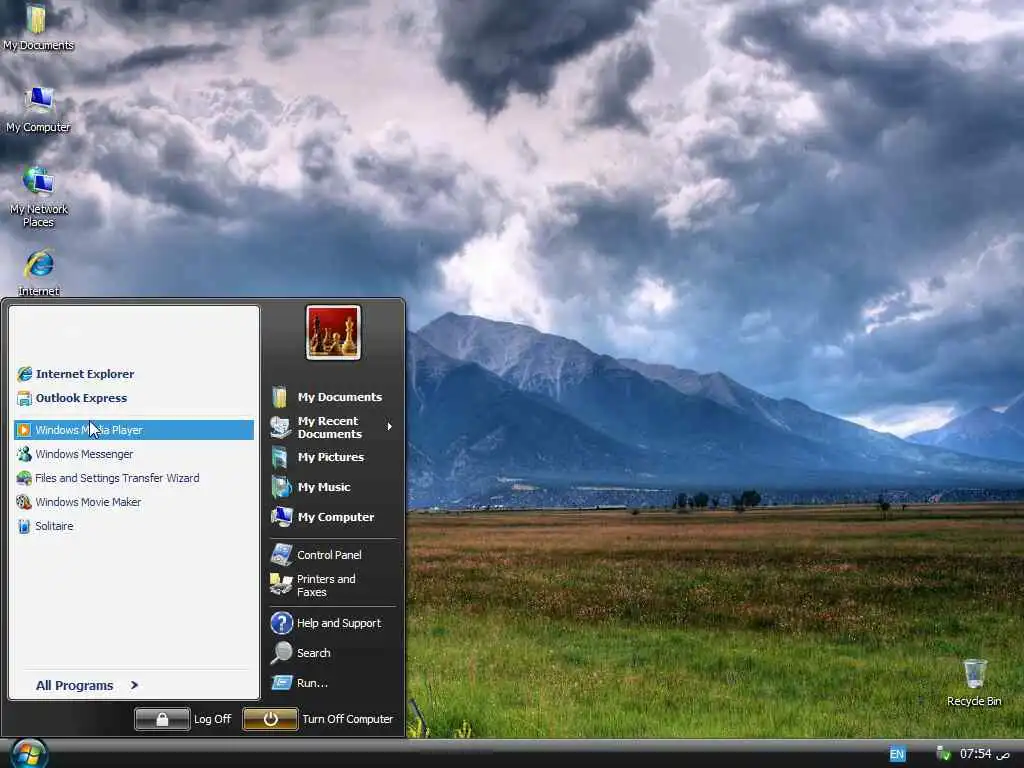This screenshot has height=768, width=1024.
Task: Open Internet desktop shortcut icon
Action: [39, 273]
